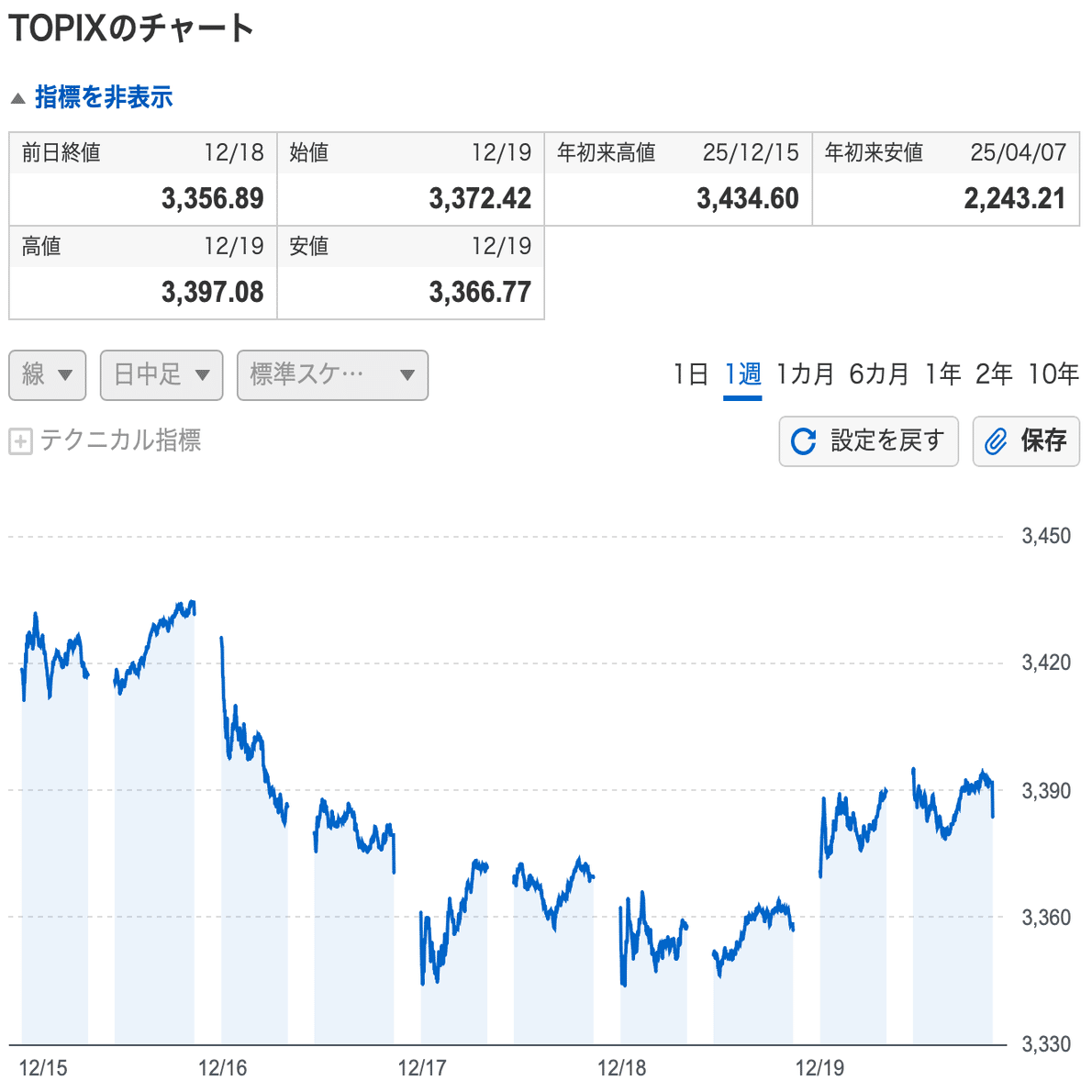The width and height of the screenshot is (1092, 1092).
Task: Switch to the 1カ月 range tab
Action: (x=805, y=374)
